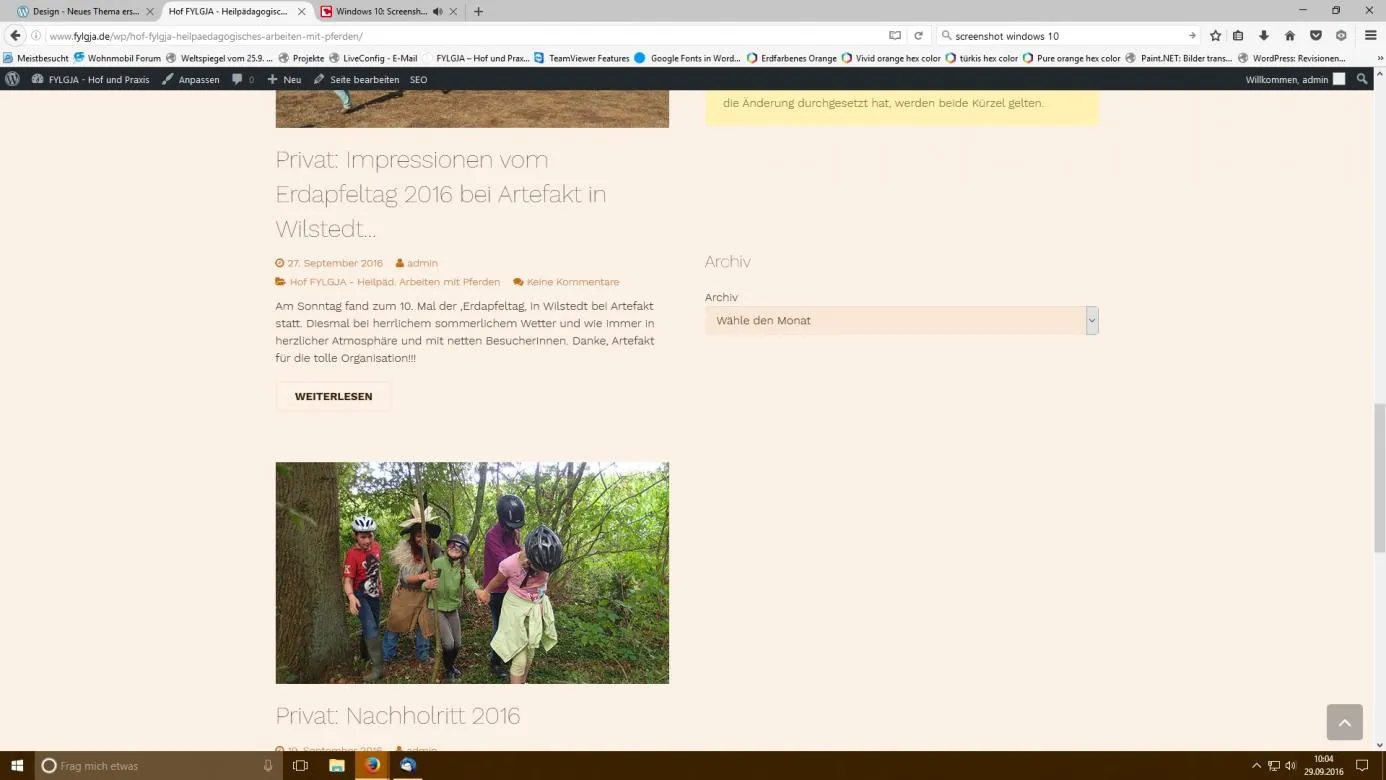Open a new browser tab with plus
The height and width of the screenshot is (780, 1386).
pyautogui.click(x=478, y=12)
